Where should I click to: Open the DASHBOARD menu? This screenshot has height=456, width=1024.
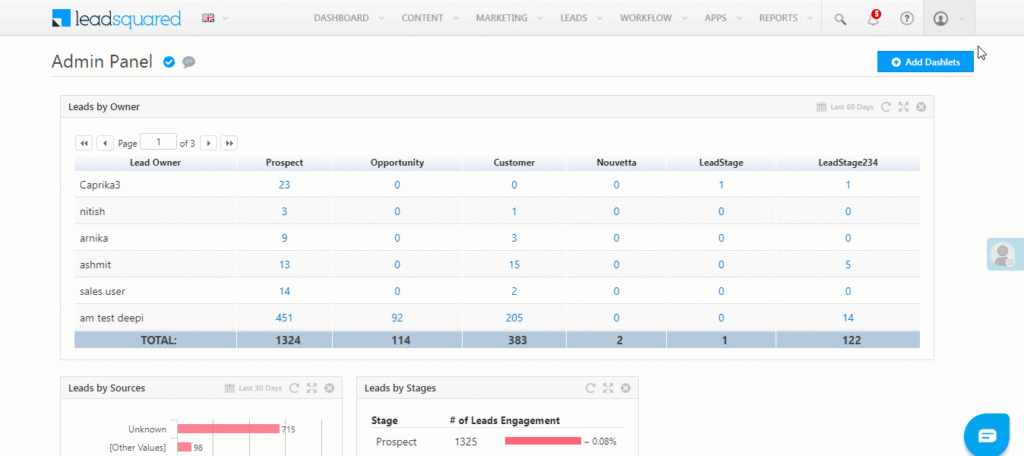click(341, 18)
